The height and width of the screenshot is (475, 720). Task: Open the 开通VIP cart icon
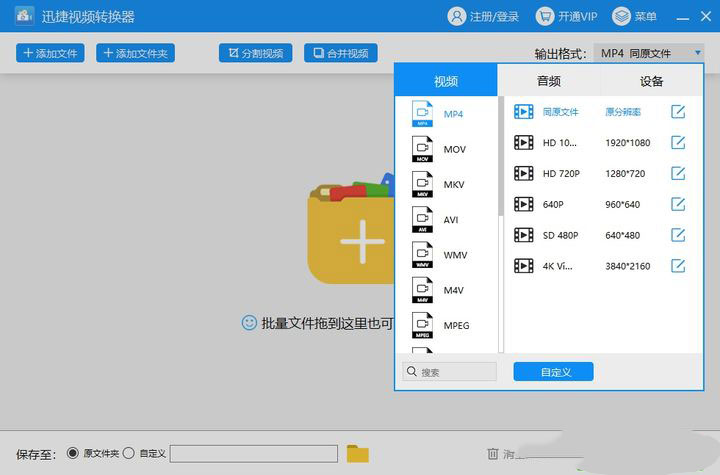(x=545, y=17)
